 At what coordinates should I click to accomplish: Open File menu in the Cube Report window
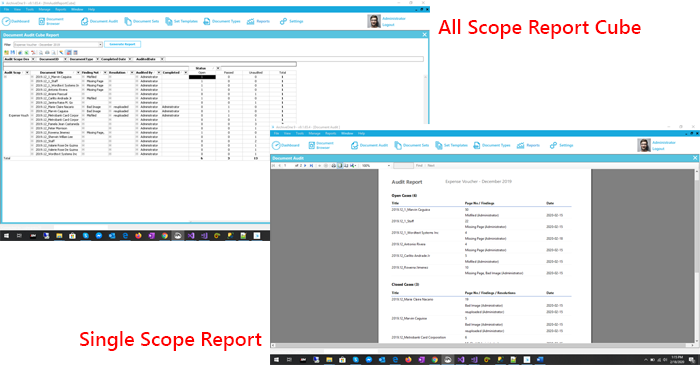pyautogui.click(x=6, y=9)
